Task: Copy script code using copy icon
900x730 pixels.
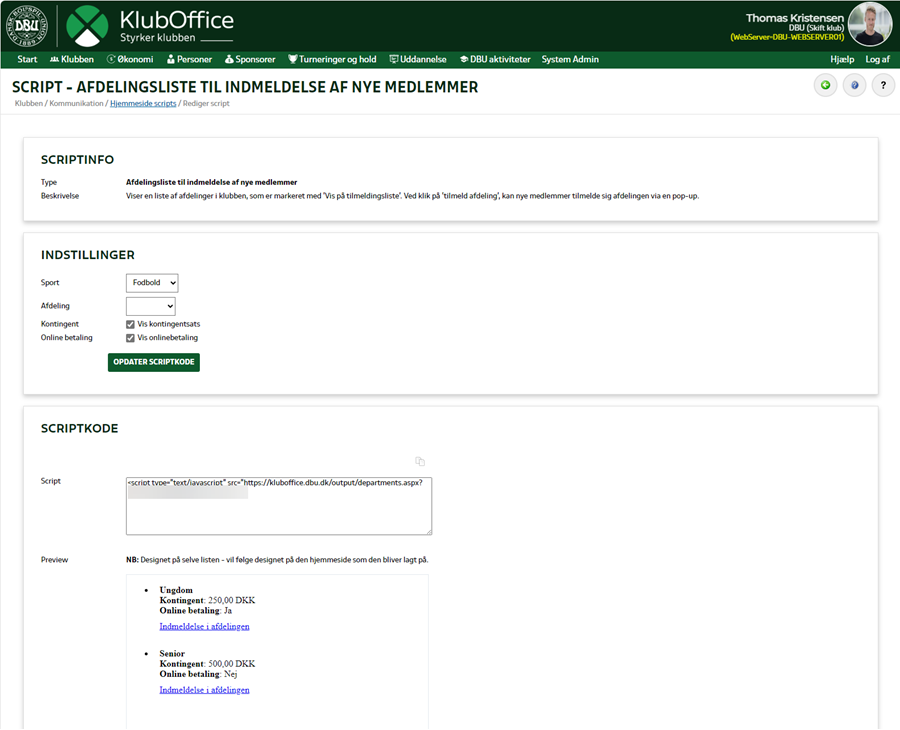Action: click(420, 461)
